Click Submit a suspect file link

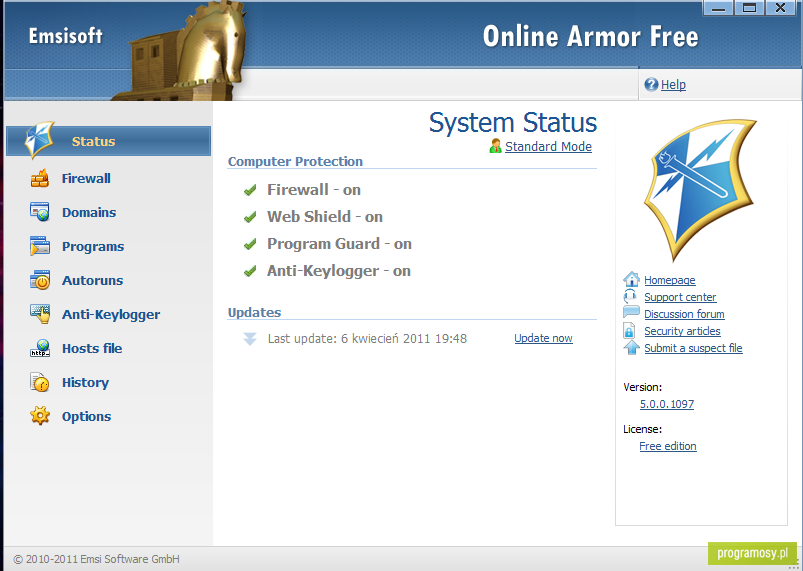click(693, 348)
